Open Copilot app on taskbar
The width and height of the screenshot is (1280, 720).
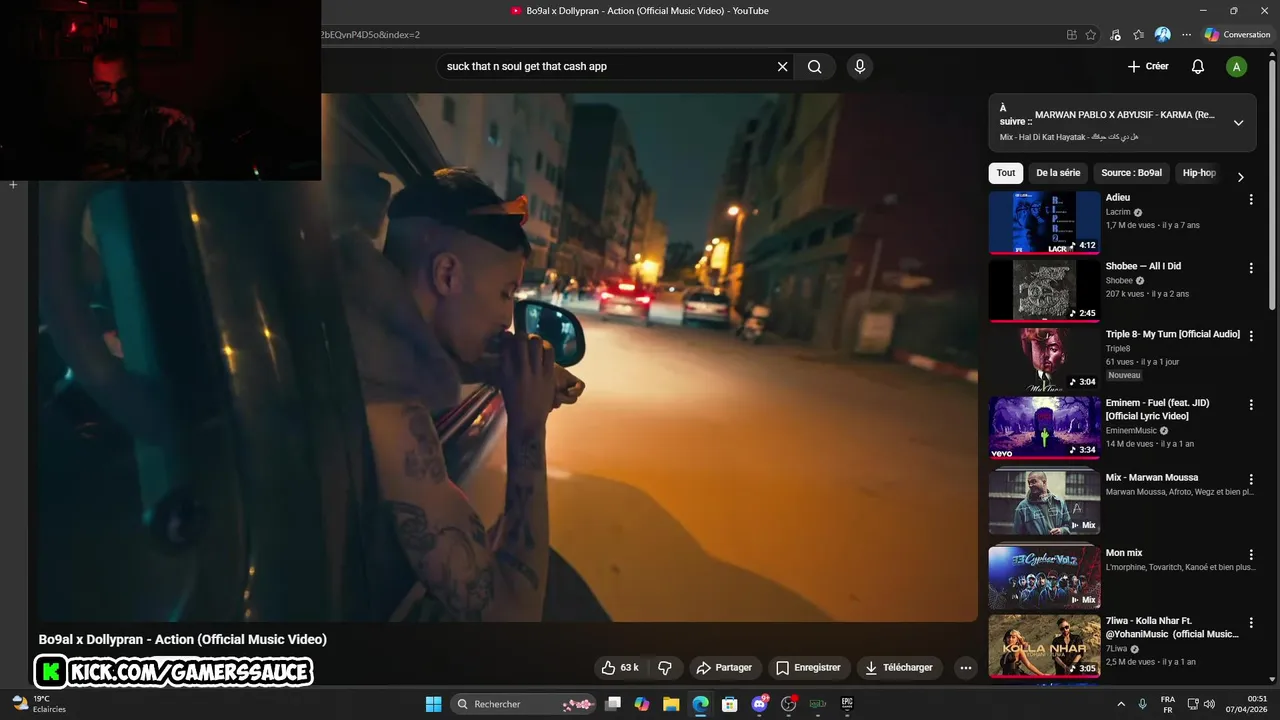pos(642,704)
